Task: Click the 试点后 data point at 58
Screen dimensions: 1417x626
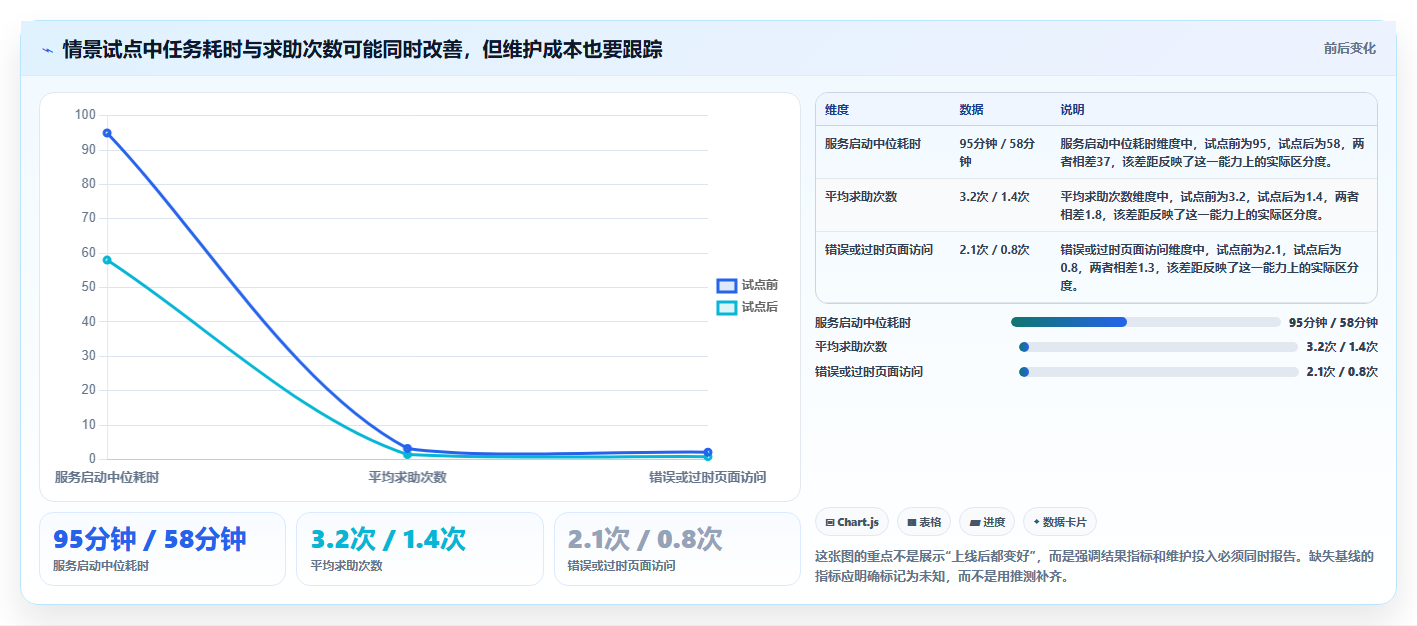Action: click(x=107, y=260)
